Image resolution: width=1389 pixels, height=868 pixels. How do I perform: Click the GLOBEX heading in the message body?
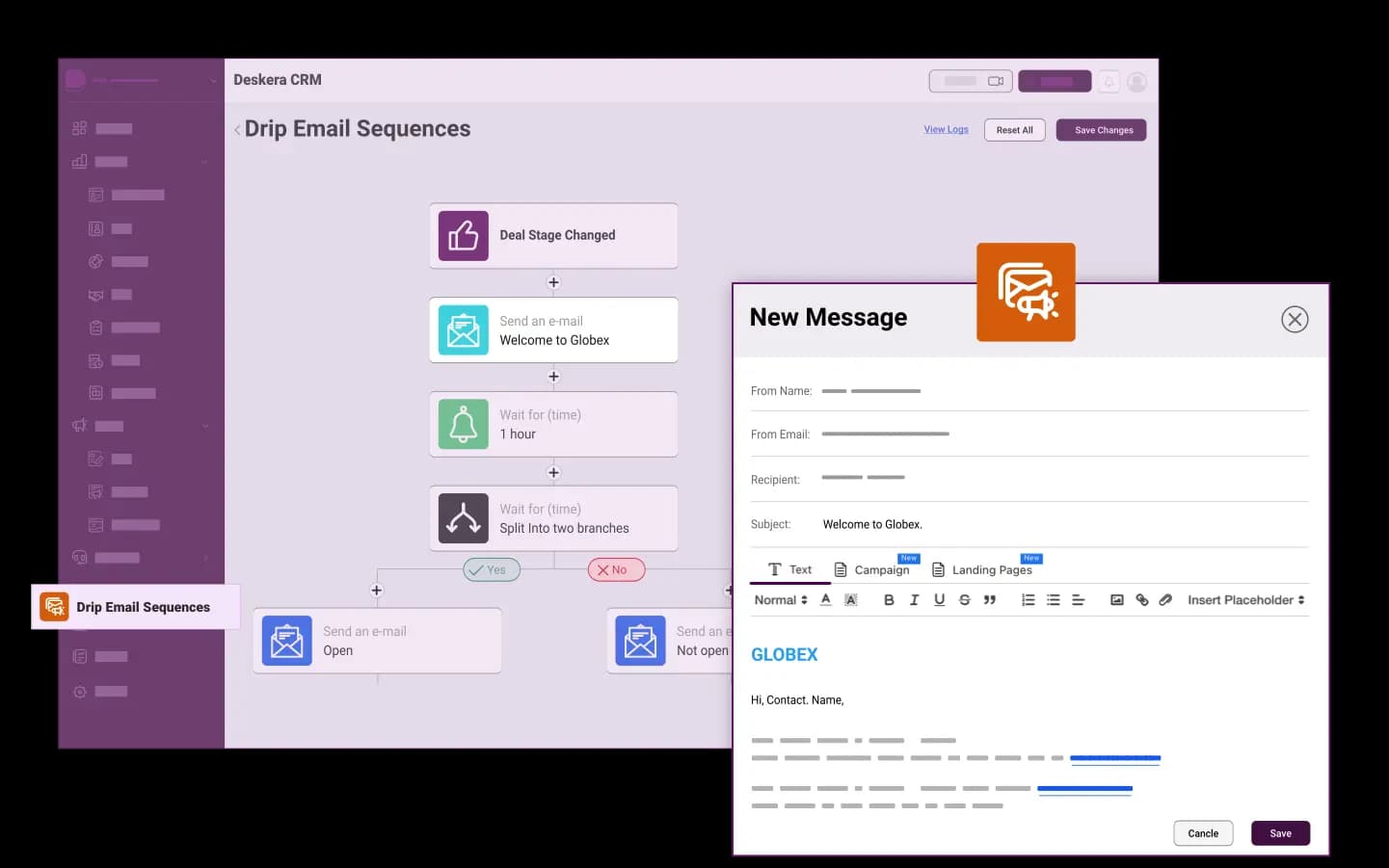pyautogui.click(x=785, y=655)
